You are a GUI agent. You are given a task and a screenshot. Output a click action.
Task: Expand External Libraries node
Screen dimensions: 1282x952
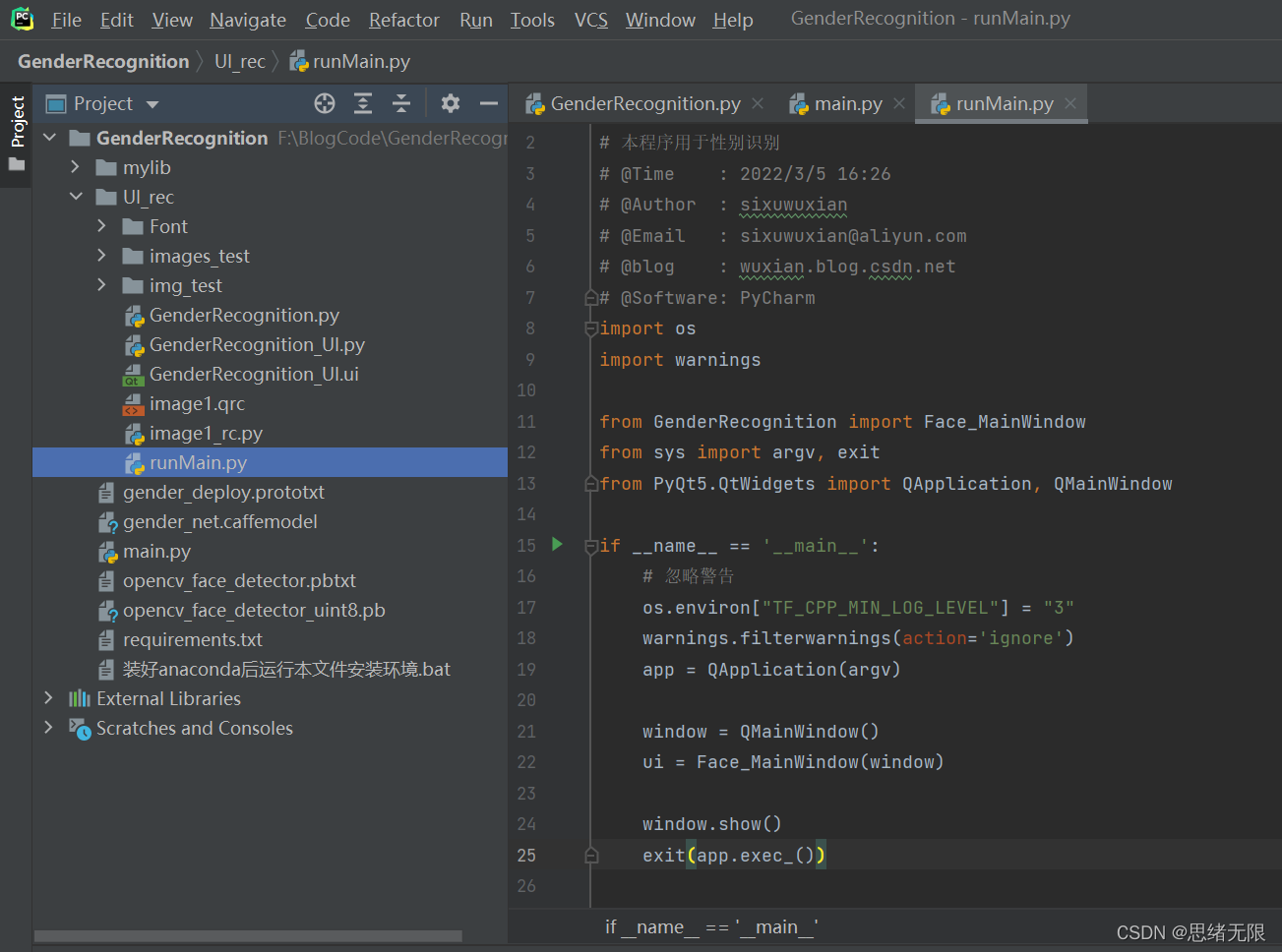pyautogui.click(x=49, y=698)
